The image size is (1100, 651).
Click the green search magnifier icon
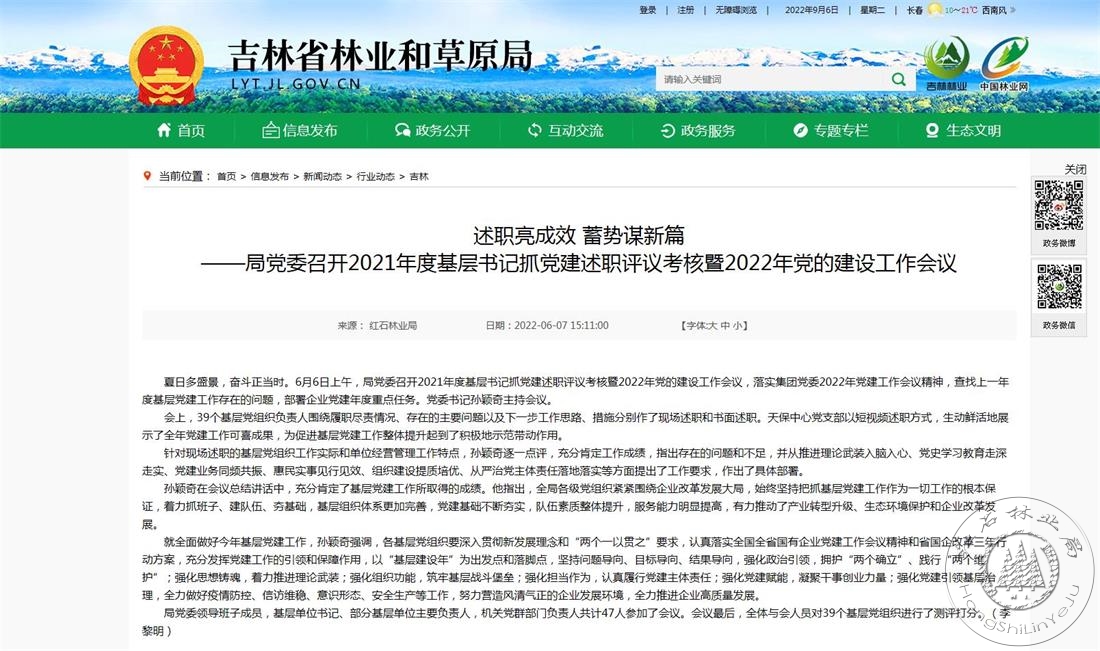tap(898, 79)
